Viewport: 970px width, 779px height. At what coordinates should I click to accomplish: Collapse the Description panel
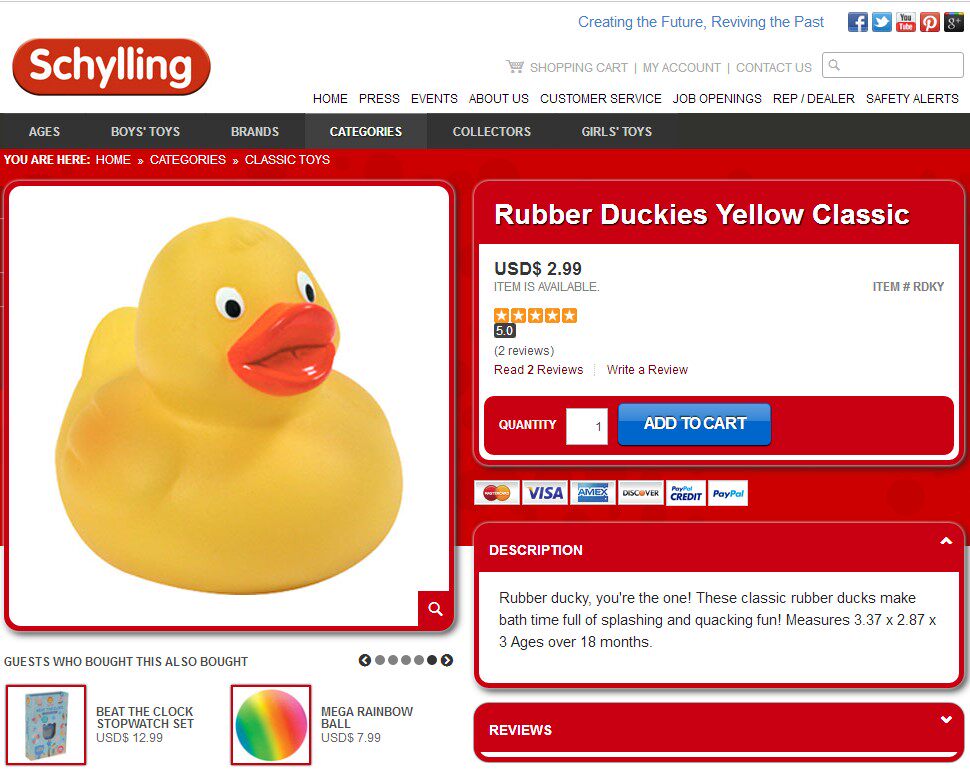click(946, 541)
